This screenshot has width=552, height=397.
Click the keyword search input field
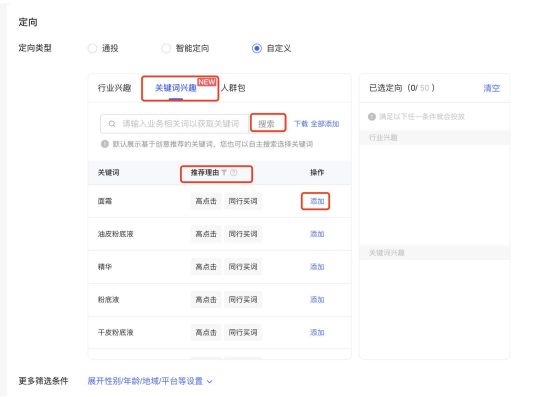click(175, 124)
